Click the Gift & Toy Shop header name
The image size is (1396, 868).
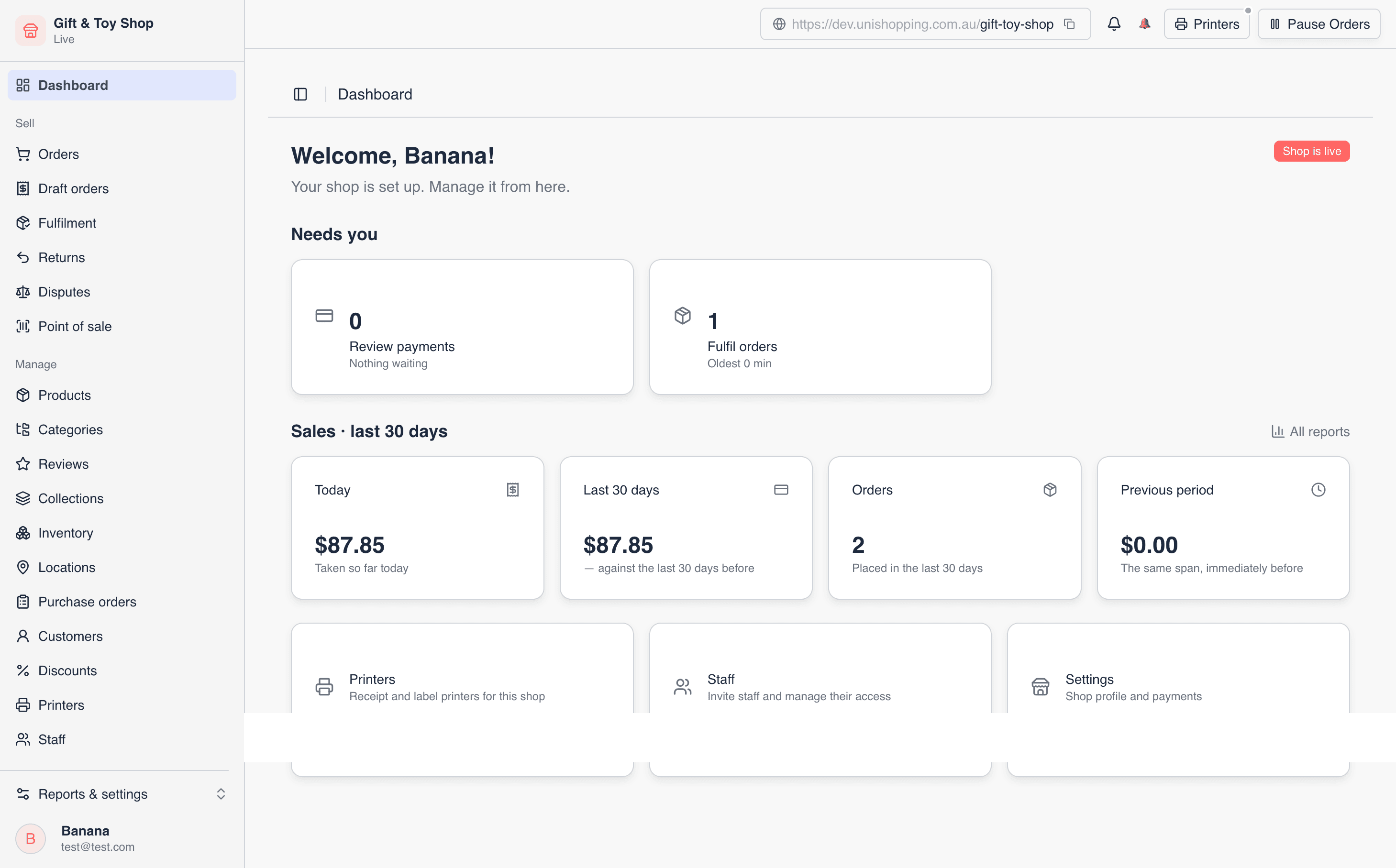pyautogui.click(x=103, y=23)
